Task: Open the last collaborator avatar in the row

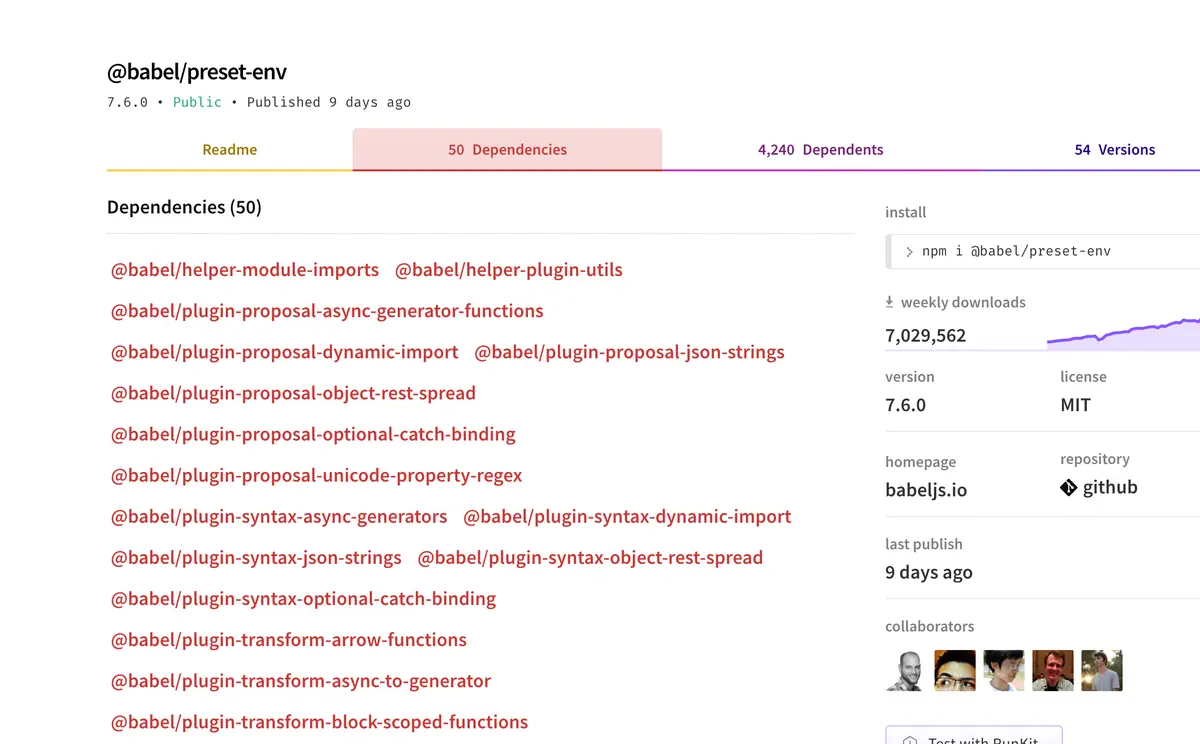Action: (1101, 670)
